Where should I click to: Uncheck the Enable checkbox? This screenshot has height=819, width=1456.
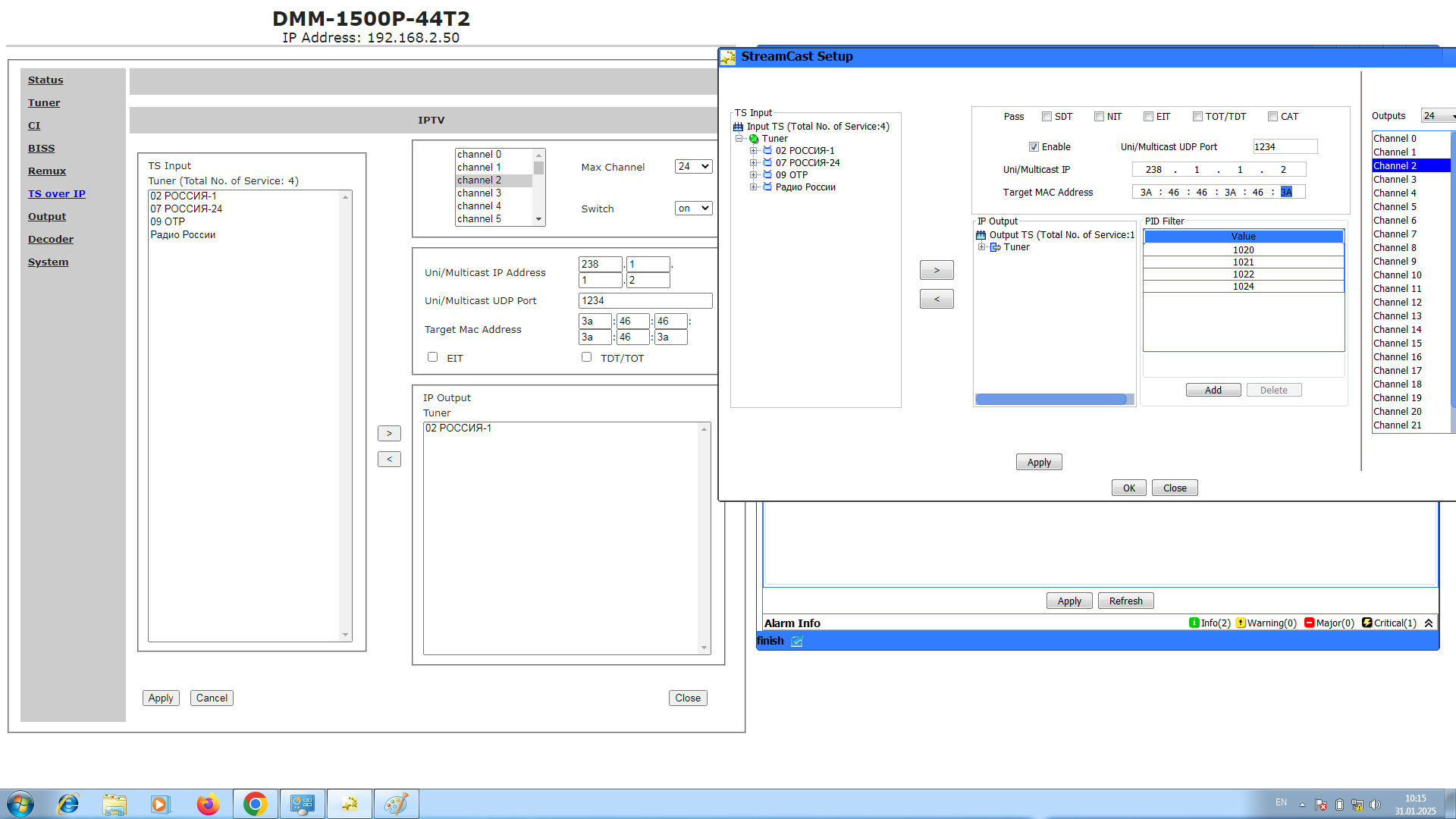(x=1034, y=147)
